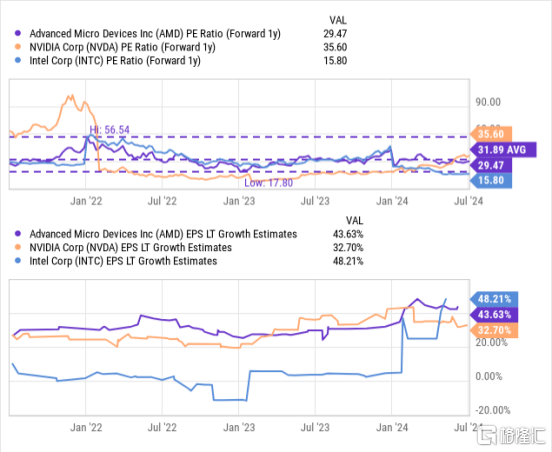Click the orange 35.60 value tag on PE chart axis

tap(491, 134)
